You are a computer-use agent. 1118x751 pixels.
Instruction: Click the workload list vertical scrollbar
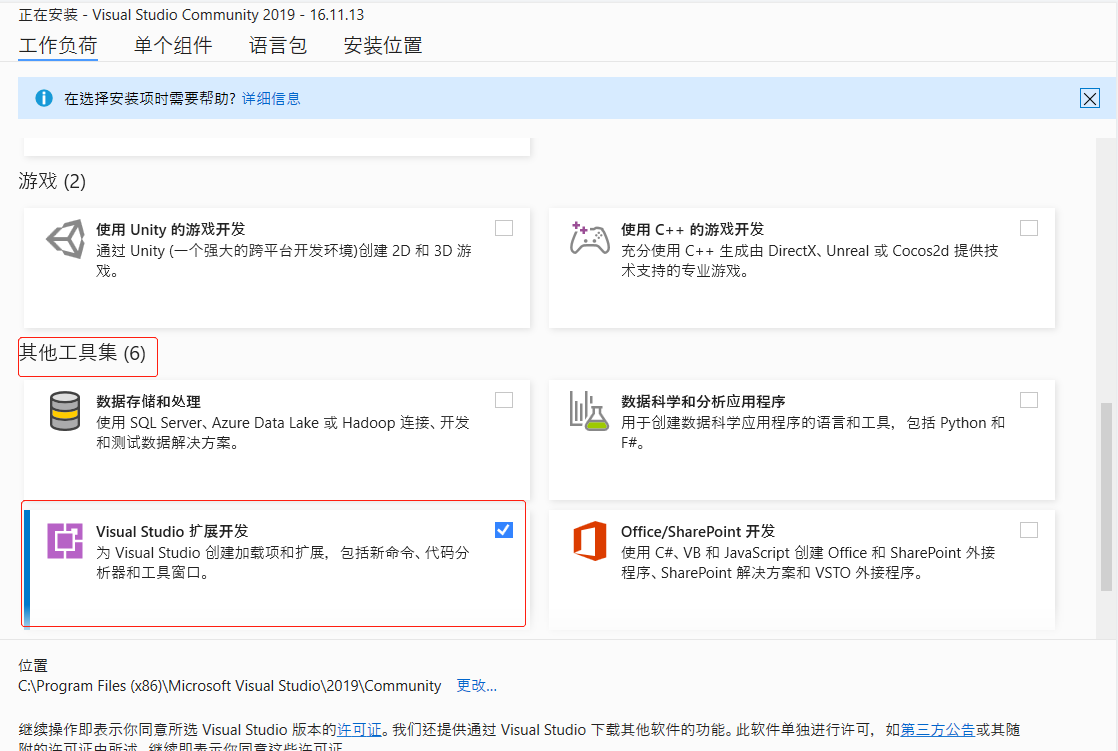(x=1106, y=497)
